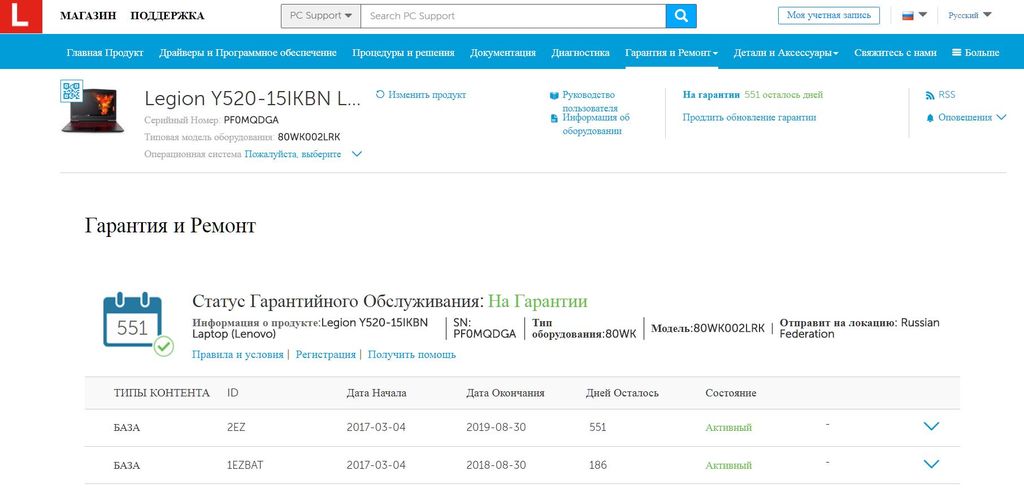Screen dimensions: 1024x501
Task: Click into the Search PC Support field
Action: tap(512, 16)
